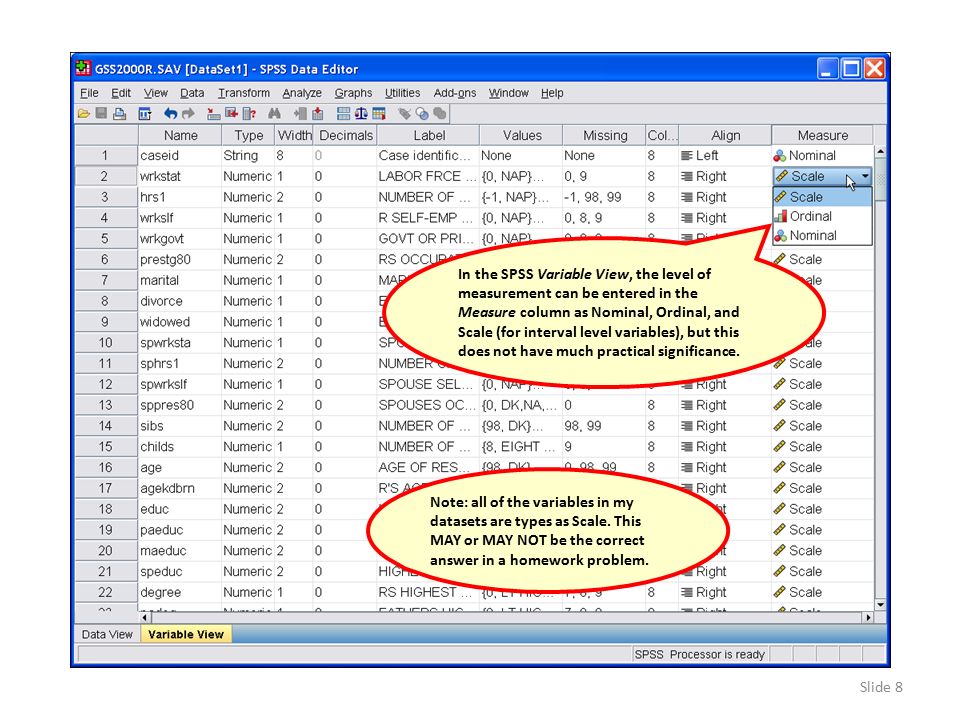This screenshot has height=720, width=960.
Task: Open the Edit menu
Action: pos(121,93)
